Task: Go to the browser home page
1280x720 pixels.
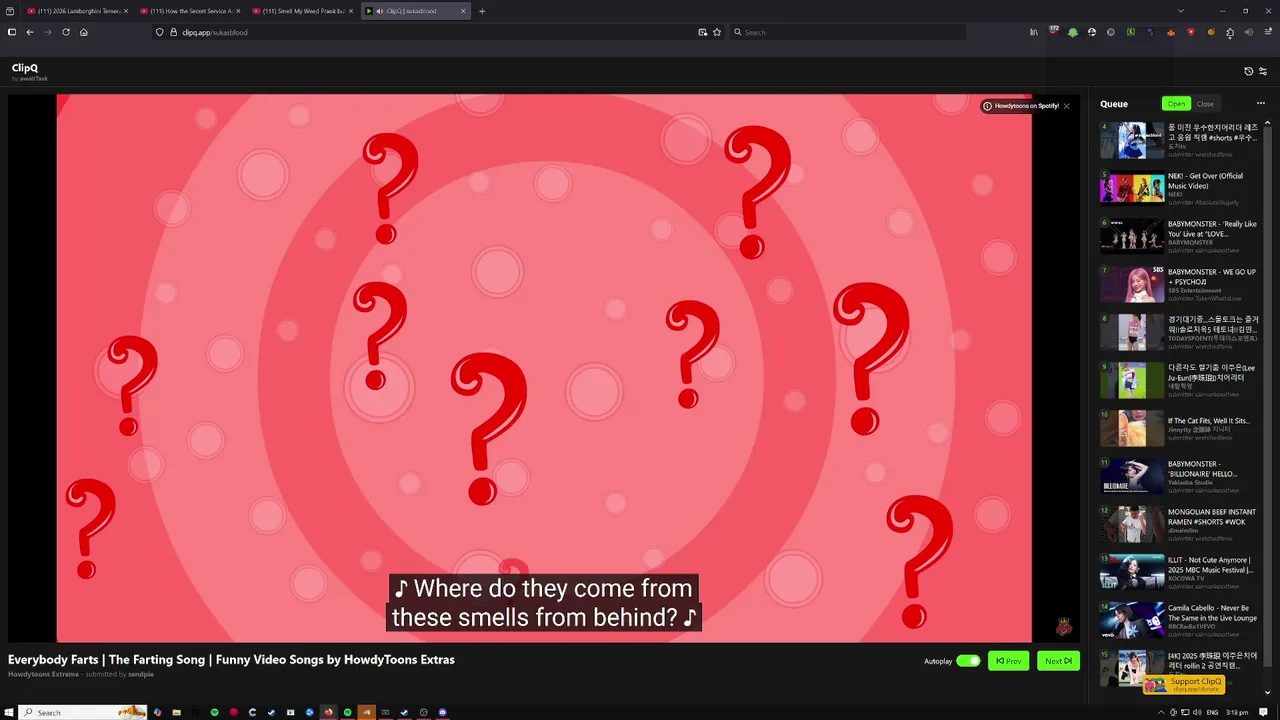Action: [x=84, y=32]
